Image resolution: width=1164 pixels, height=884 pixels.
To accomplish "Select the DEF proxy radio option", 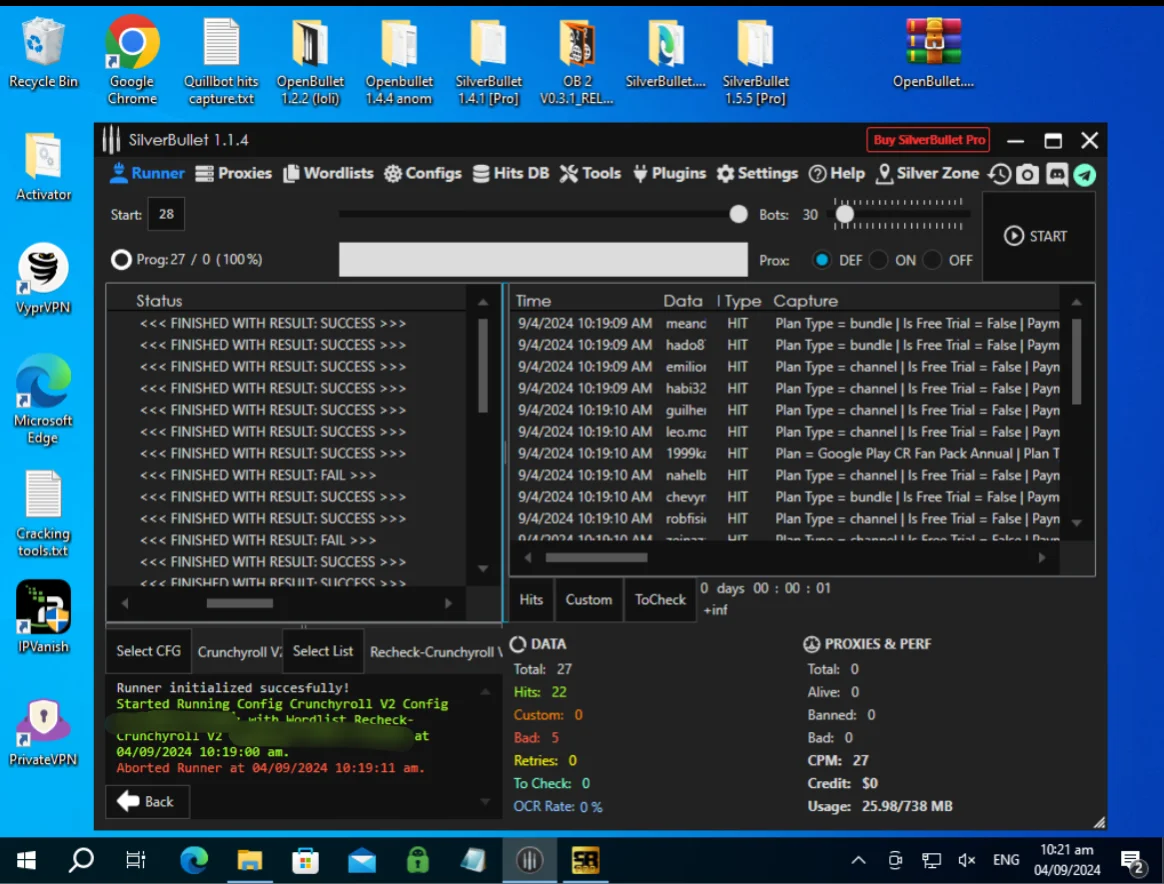I will pos(821,260).
